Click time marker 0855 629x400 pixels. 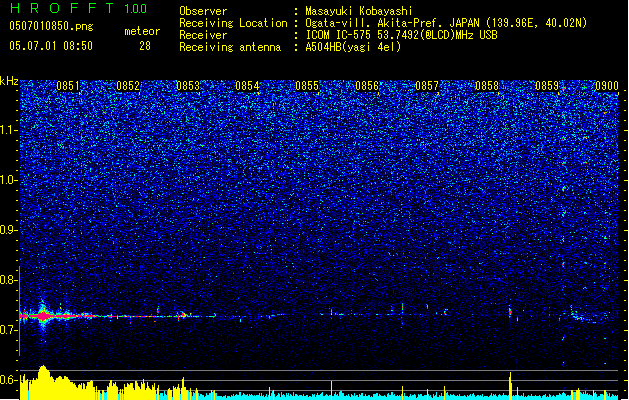pyautogui.click(x=307, y=86)
